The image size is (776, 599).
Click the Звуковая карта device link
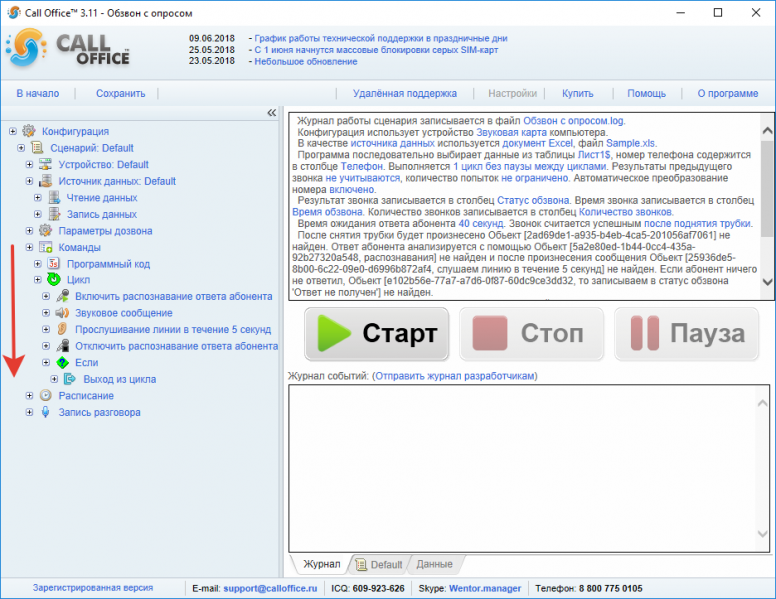coord(511,132)
